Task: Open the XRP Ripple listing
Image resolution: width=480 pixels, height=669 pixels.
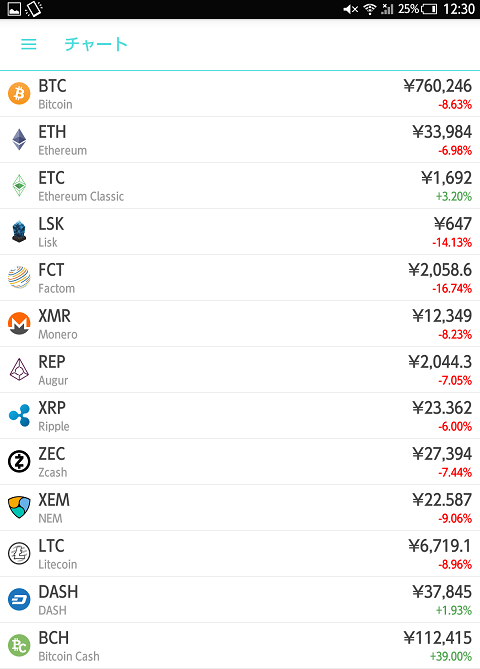Action: coord(240,416)
